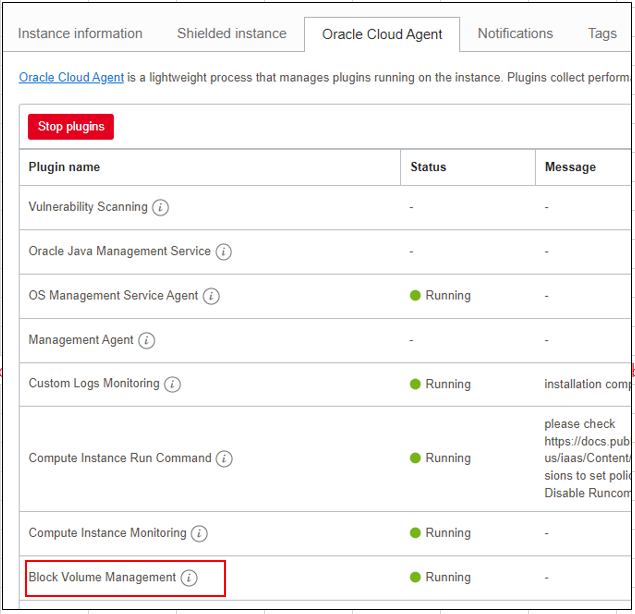
Task: Select Management Agent plugin name
Action: [x=81, y=340]
